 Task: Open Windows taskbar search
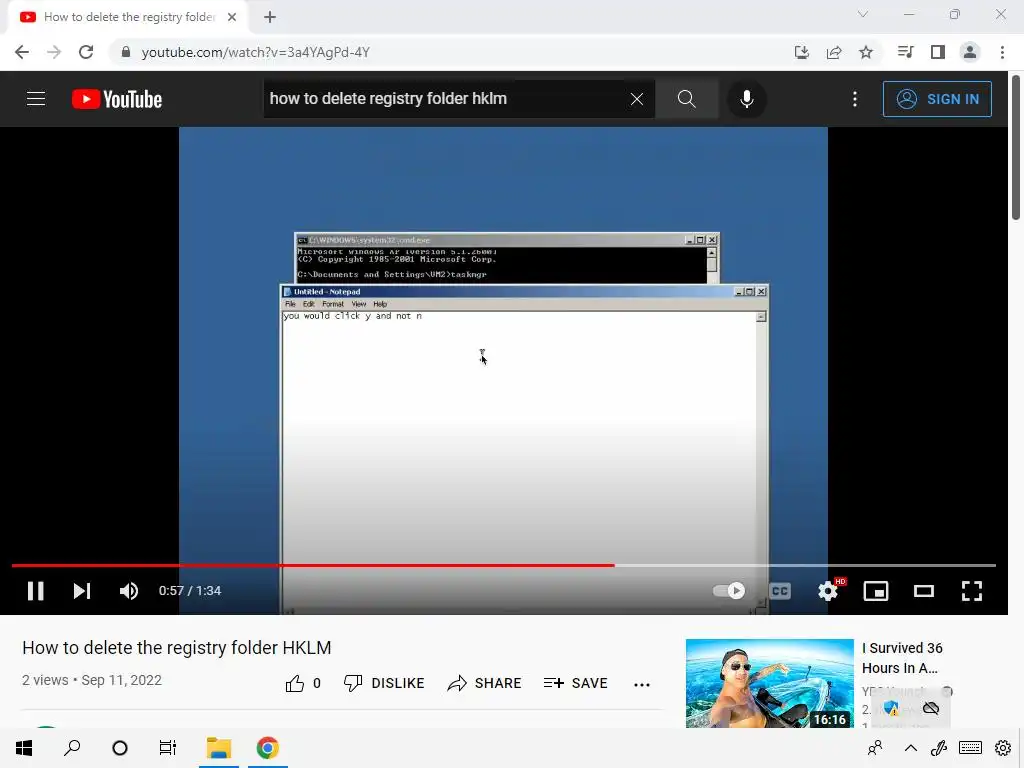click(72, 748)
